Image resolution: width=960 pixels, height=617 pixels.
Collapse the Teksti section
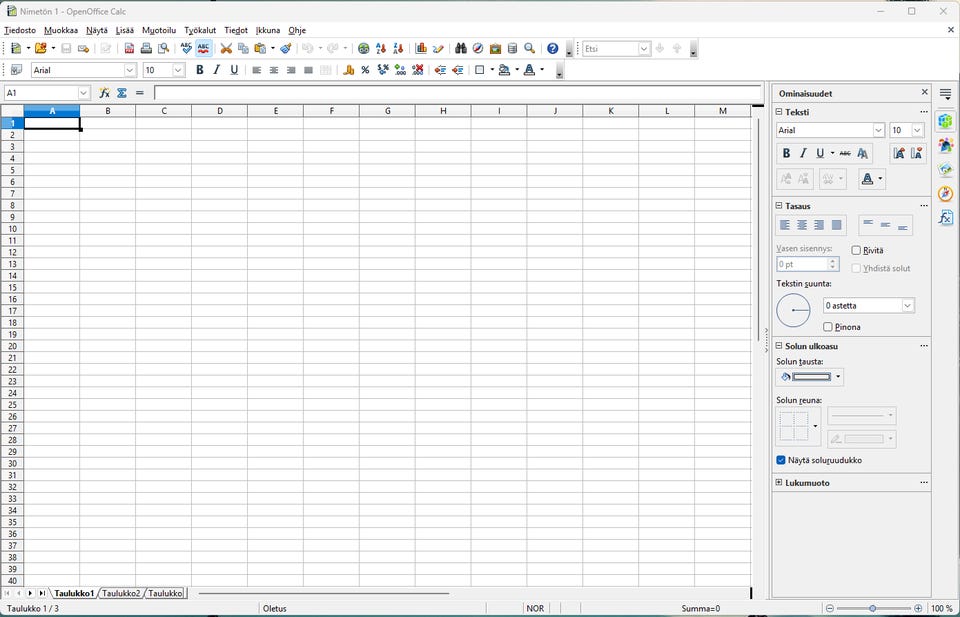click(779, 112)
